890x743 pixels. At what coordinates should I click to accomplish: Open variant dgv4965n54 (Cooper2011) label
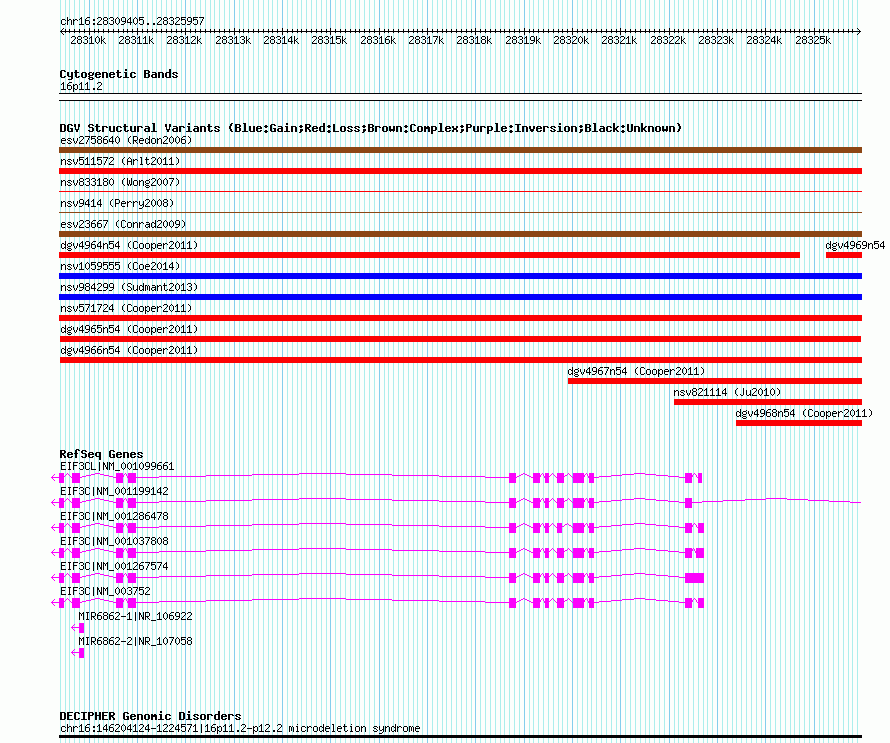129,329
